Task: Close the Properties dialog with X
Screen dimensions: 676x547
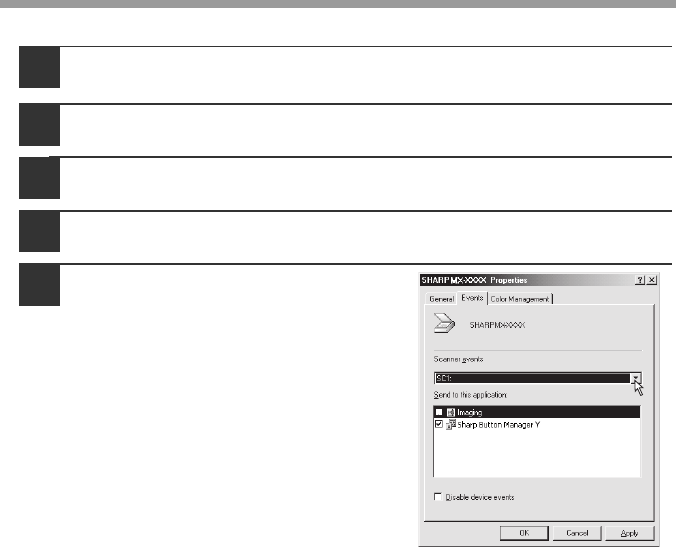Action: point(651,280)
